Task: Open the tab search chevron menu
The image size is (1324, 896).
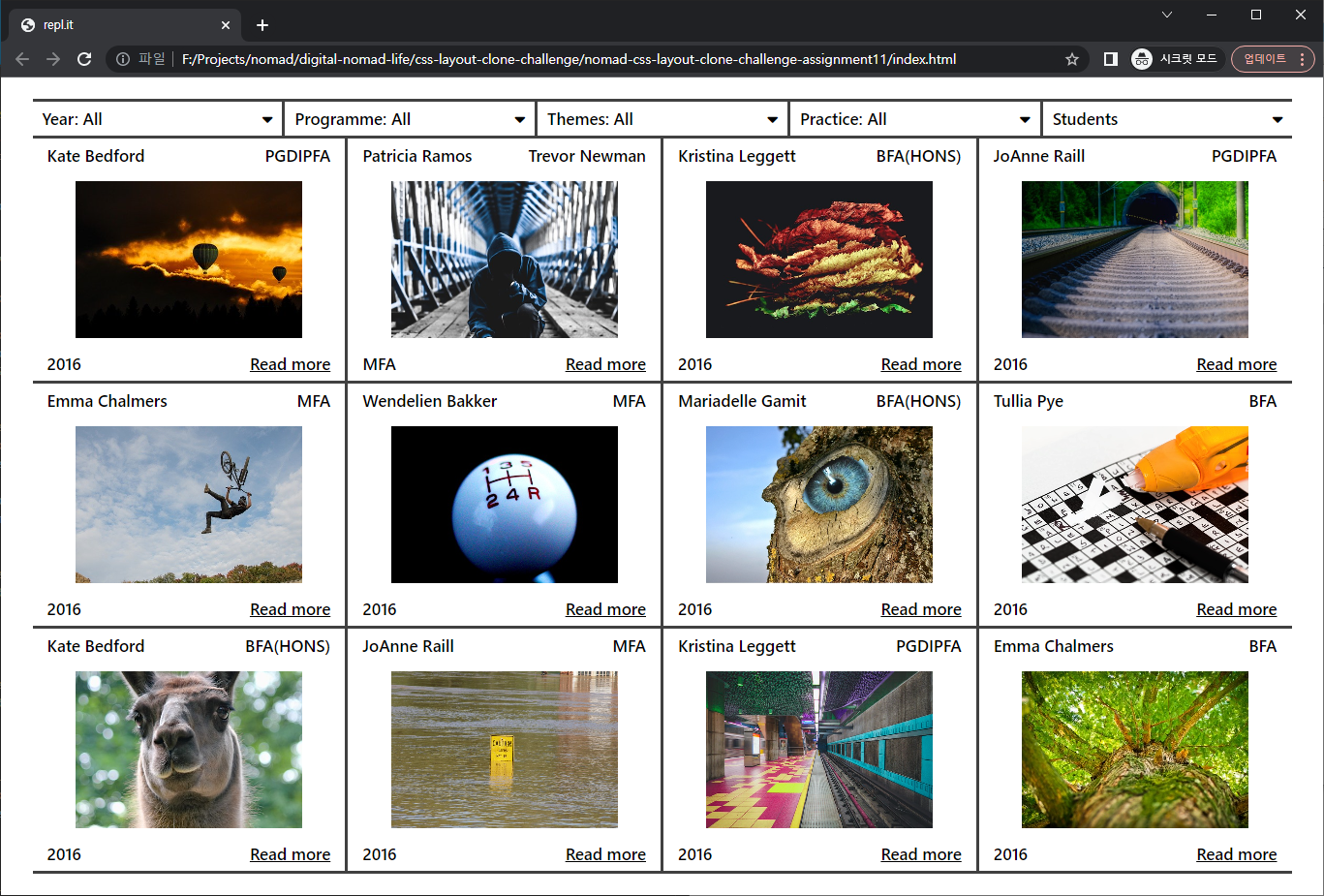Action: click(x=1167, y=15)
